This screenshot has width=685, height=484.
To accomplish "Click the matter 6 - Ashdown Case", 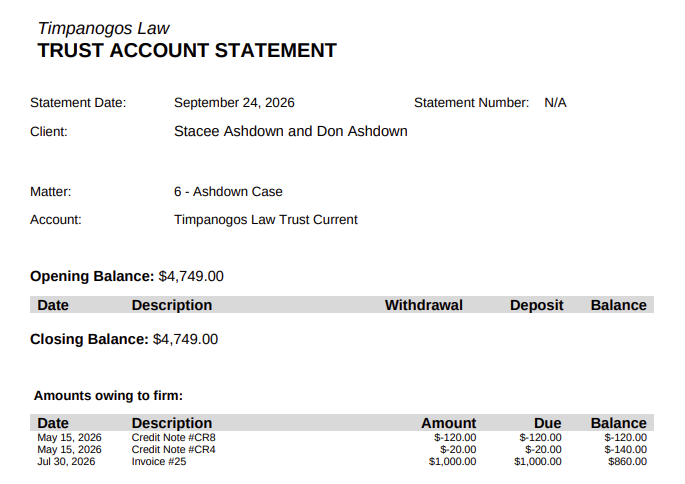I will coord(228,192).
